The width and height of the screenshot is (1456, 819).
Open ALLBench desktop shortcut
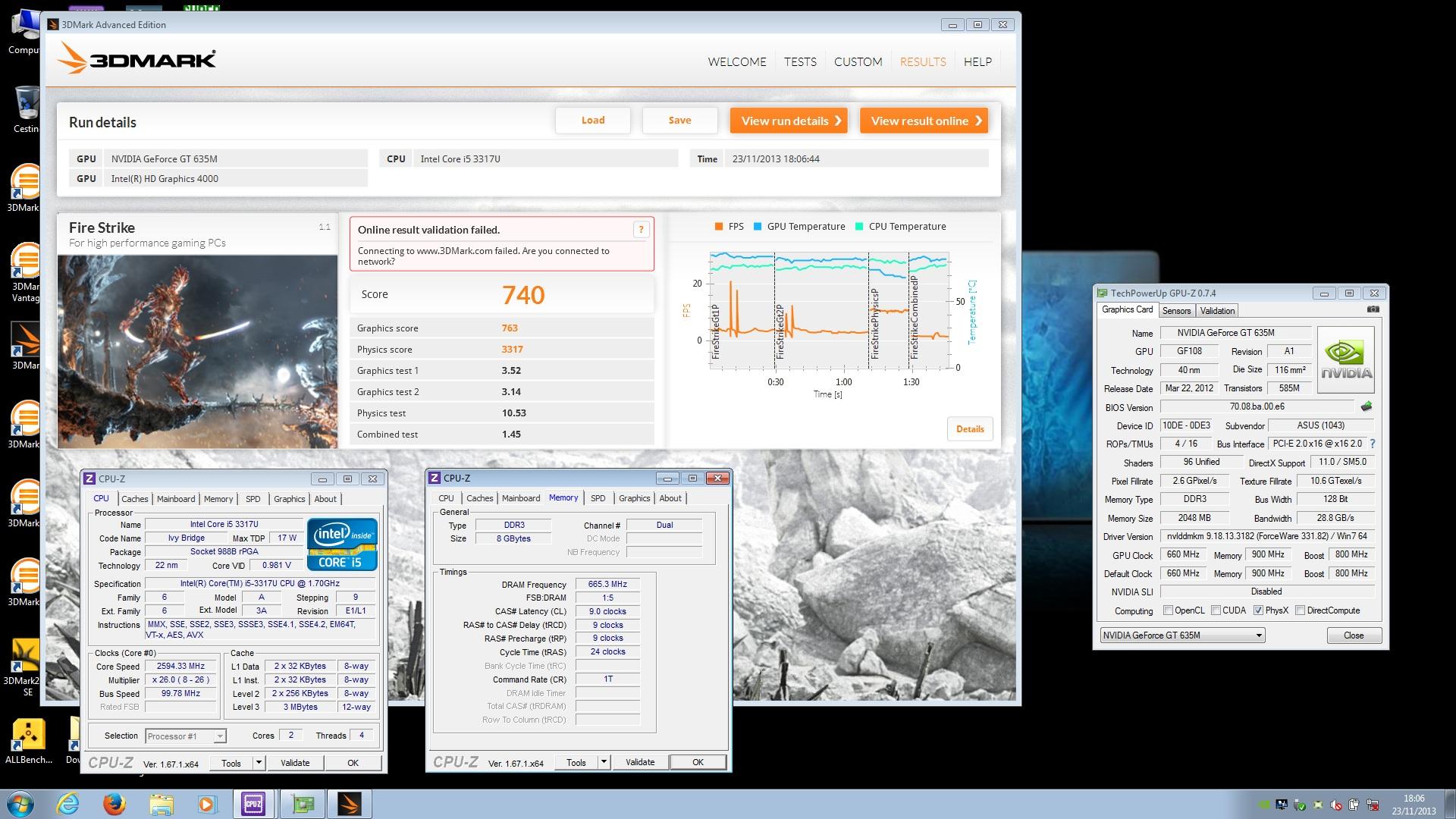pyautogui.click(x=28, y=740)
